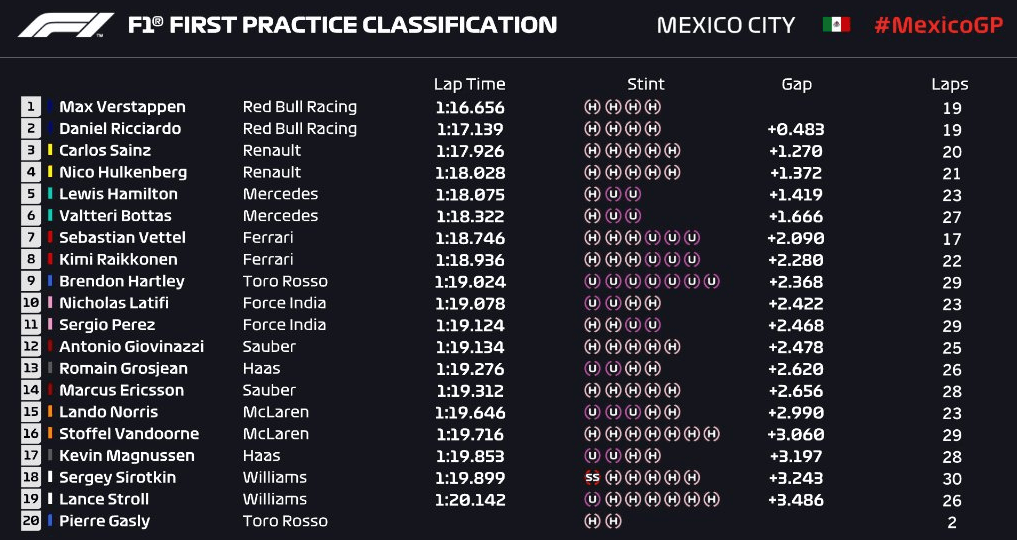
Task: Click the Lap Time column header
Action: coord(470,84)
